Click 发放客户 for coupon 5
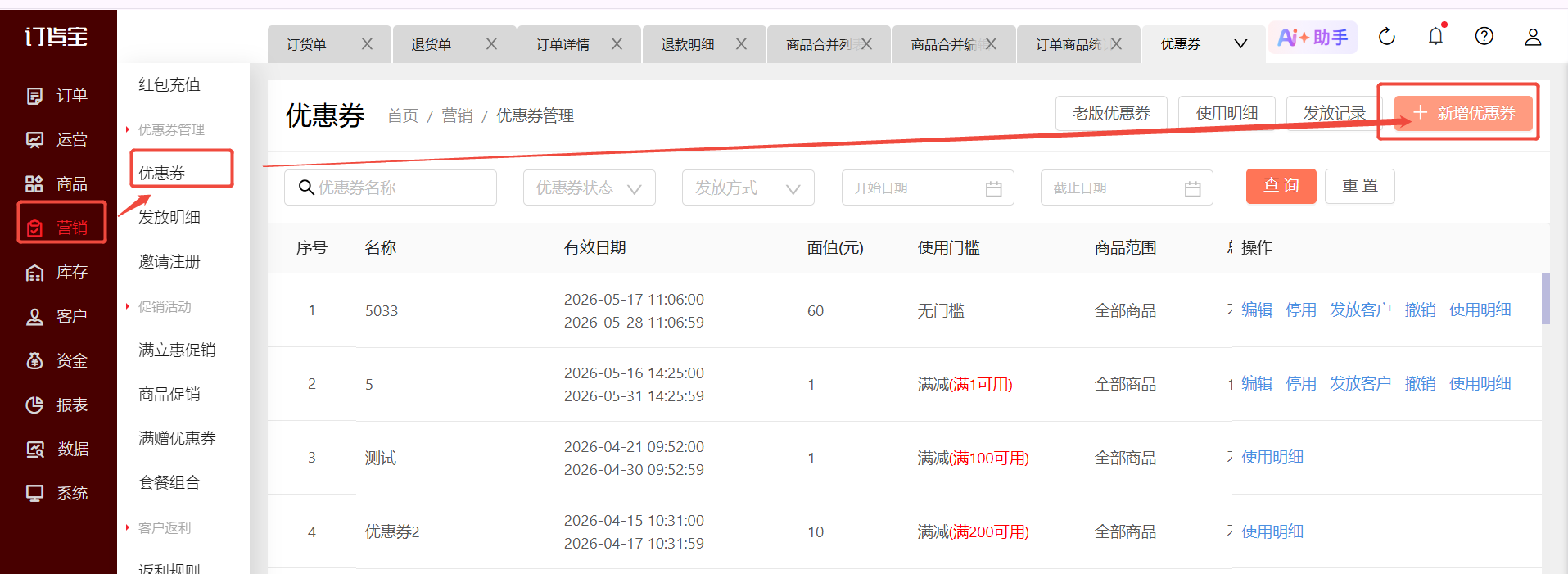The height and width of the screenshot is (574, 1568). [x=1360, y=383]
